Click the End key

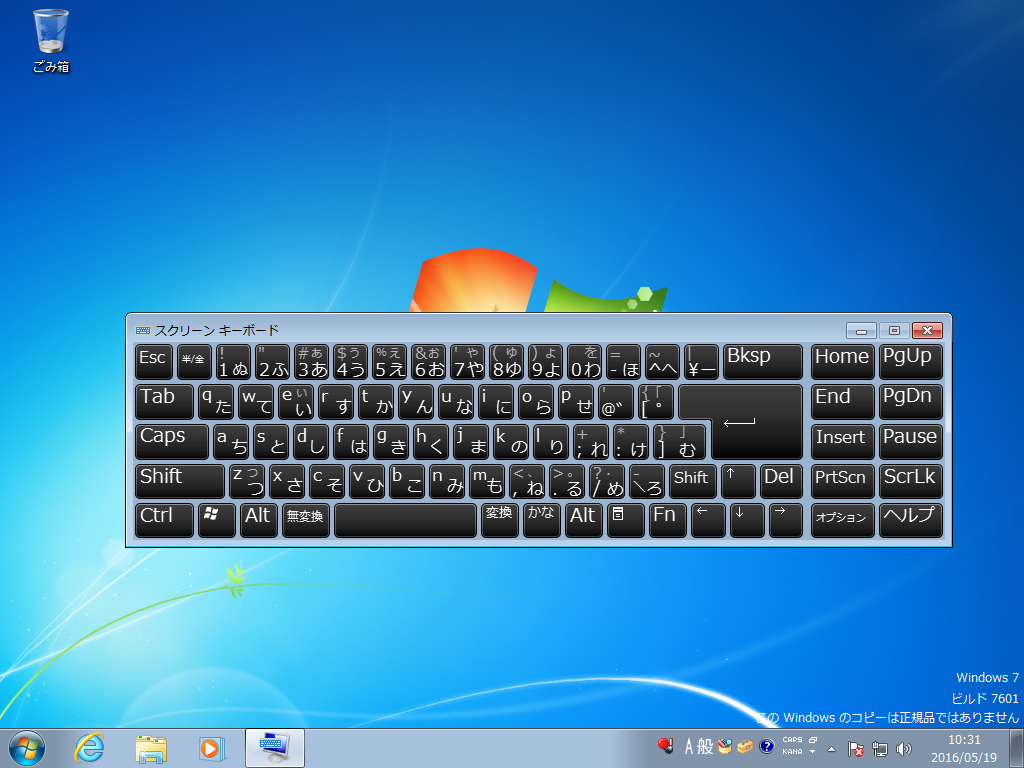(842, 402)
